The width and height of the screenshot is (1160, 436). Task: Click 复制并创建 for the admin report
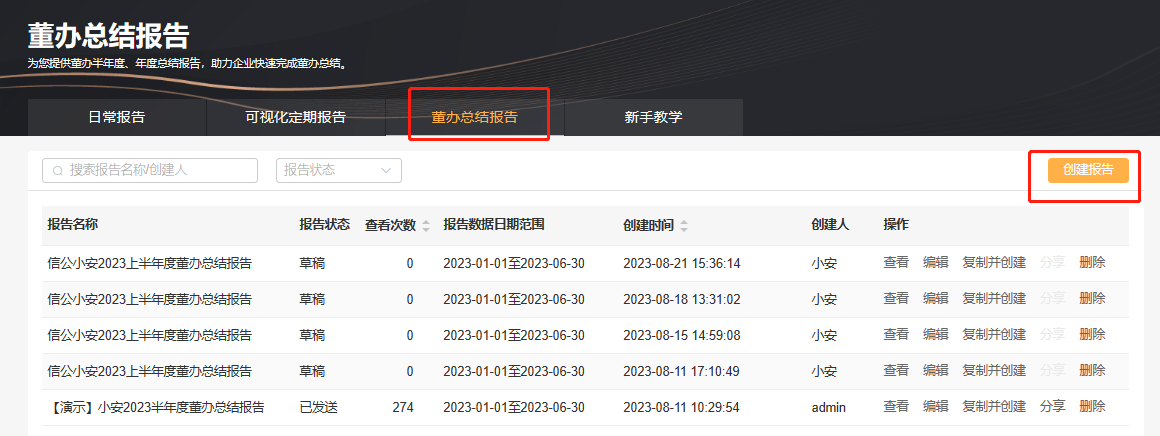coord(994,406)
